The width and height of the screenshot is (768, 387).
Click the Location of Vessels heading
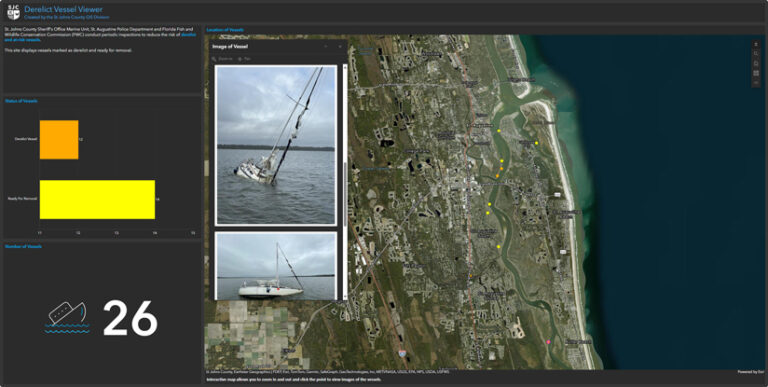pos(225,30)
